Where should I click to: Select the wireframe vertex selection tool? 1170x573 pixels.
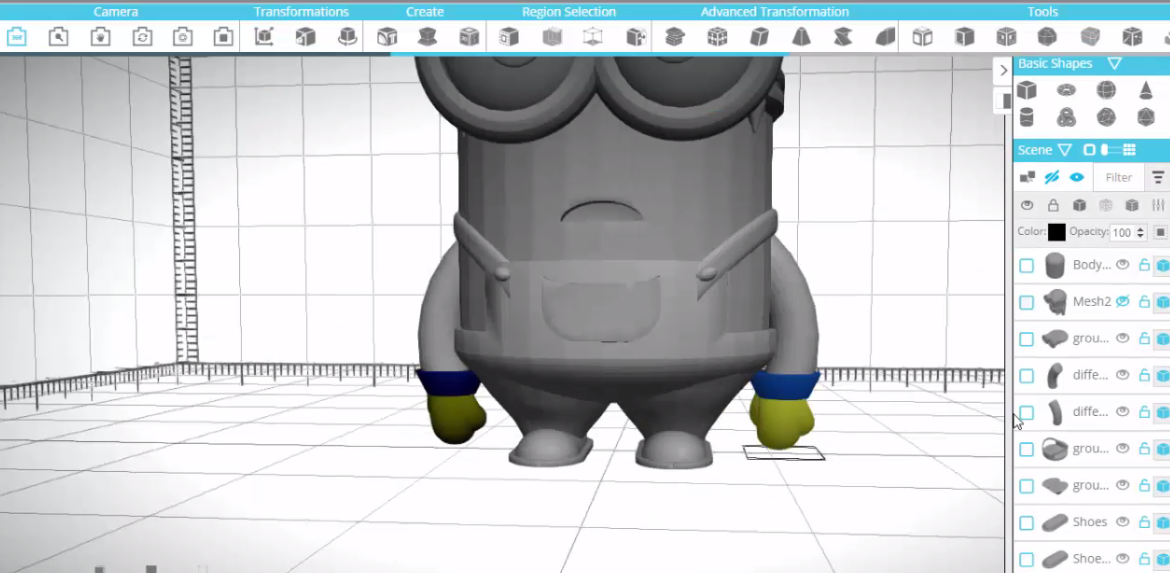pos(593,37)
